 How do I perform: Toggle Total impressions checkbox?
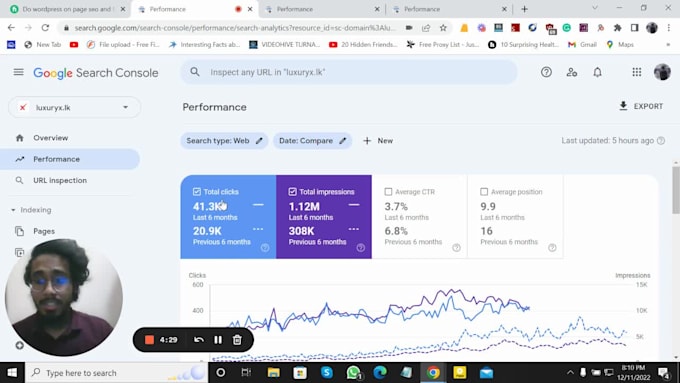pos(292,191)
